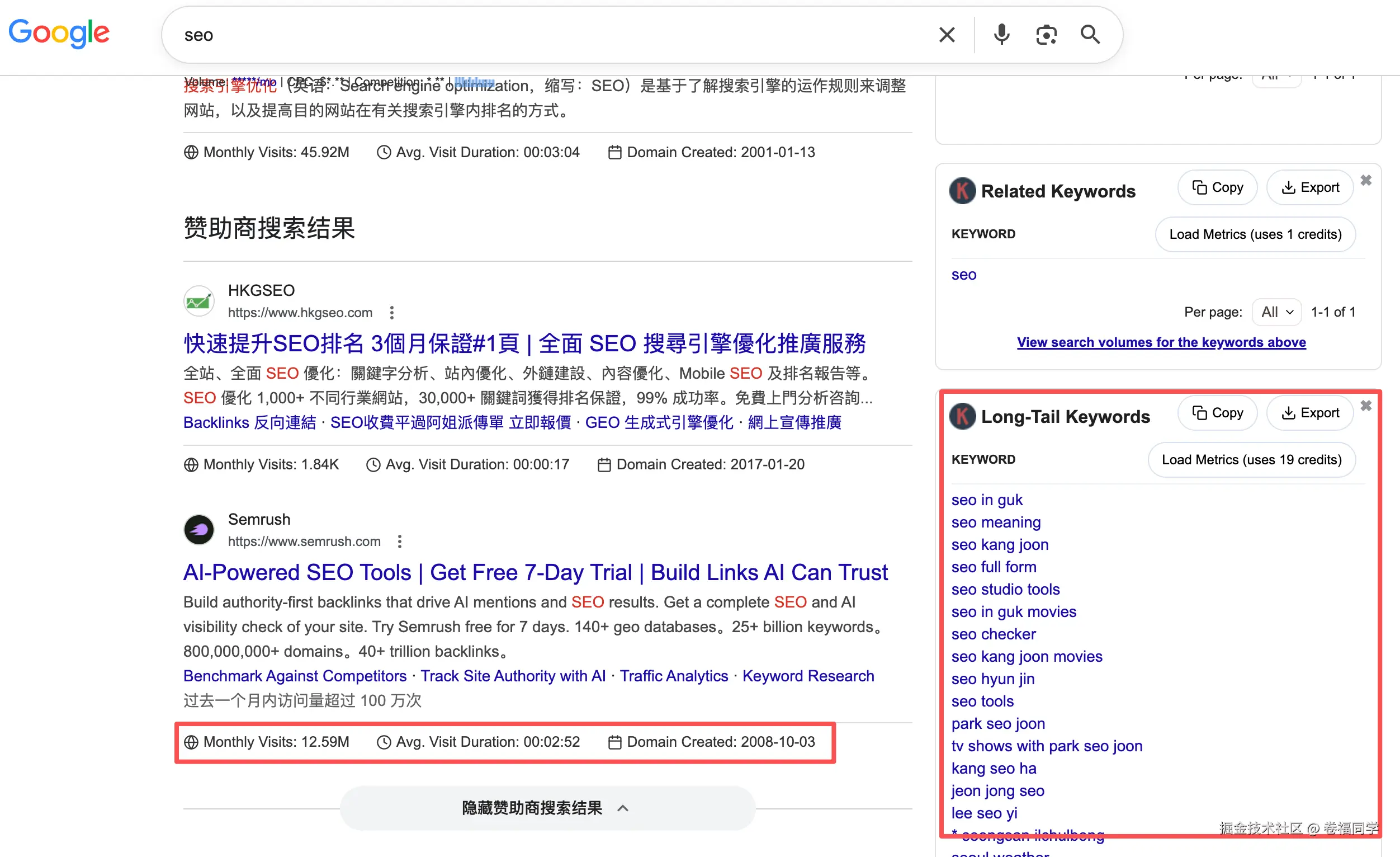Click the 赞助商搜索结果 heading
The image size is (1400, 857).
click(269, 228)
